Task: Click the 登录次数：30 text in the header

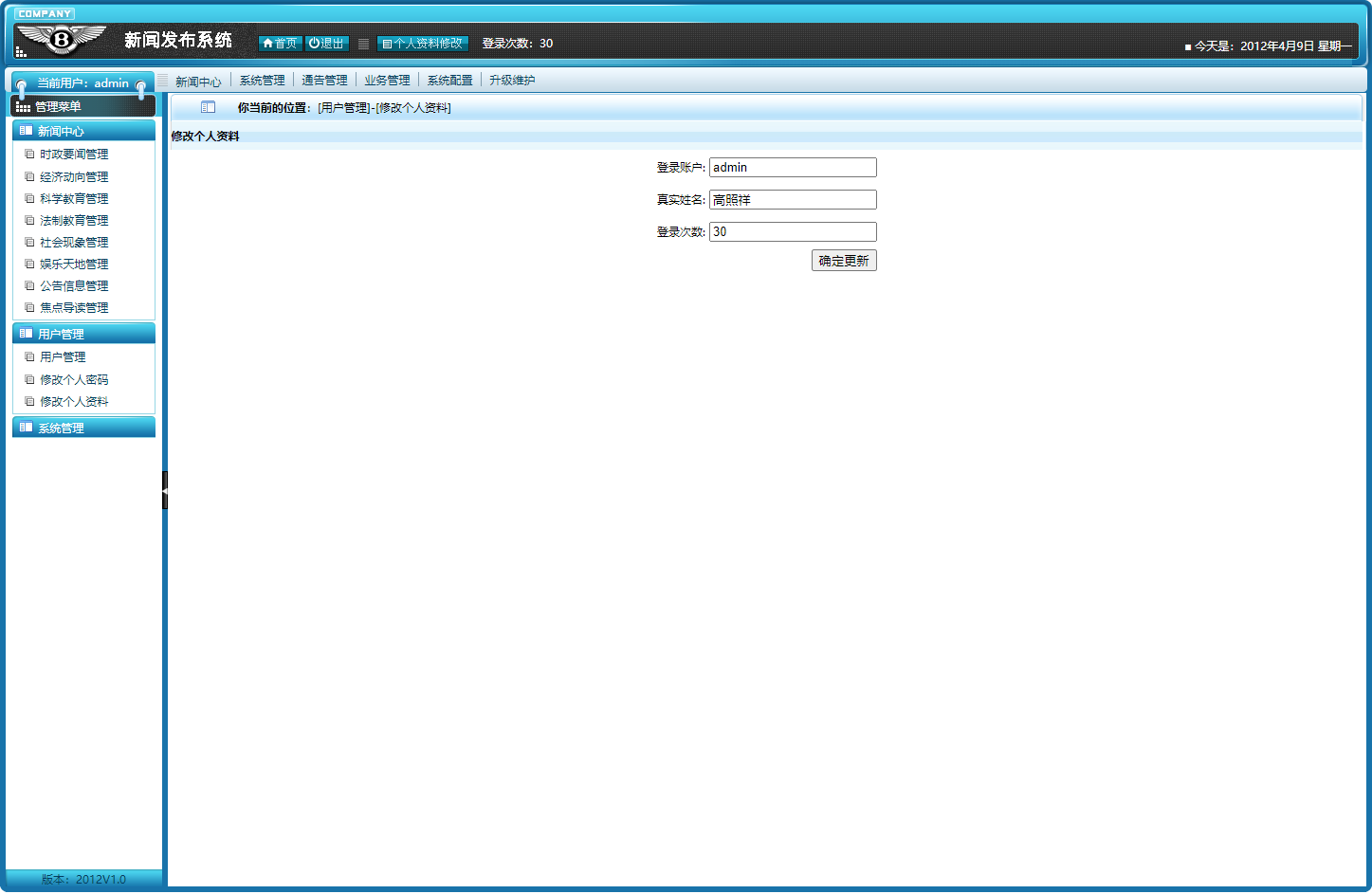Action: tap(518, 44)
